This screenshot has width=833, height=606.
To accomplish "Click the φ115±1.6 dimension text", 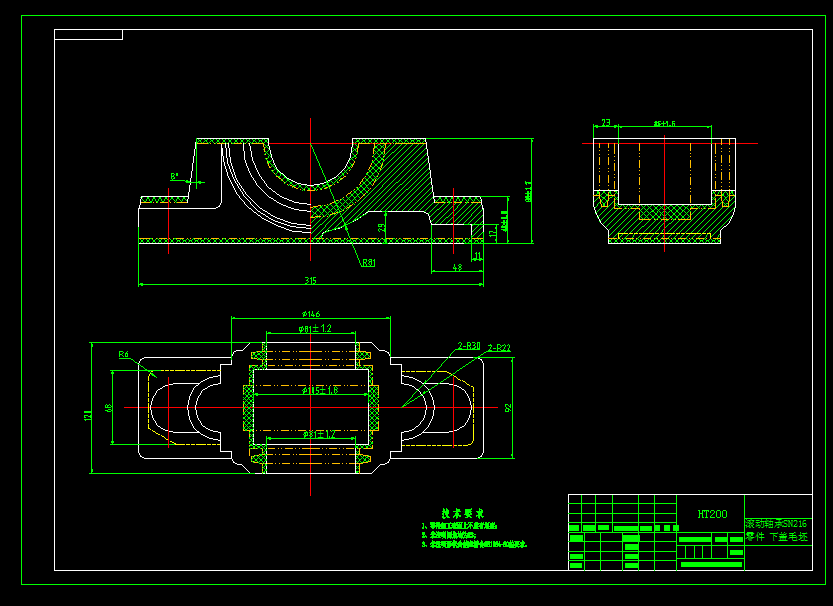I will pyautogui.click(x=320, y=390).
